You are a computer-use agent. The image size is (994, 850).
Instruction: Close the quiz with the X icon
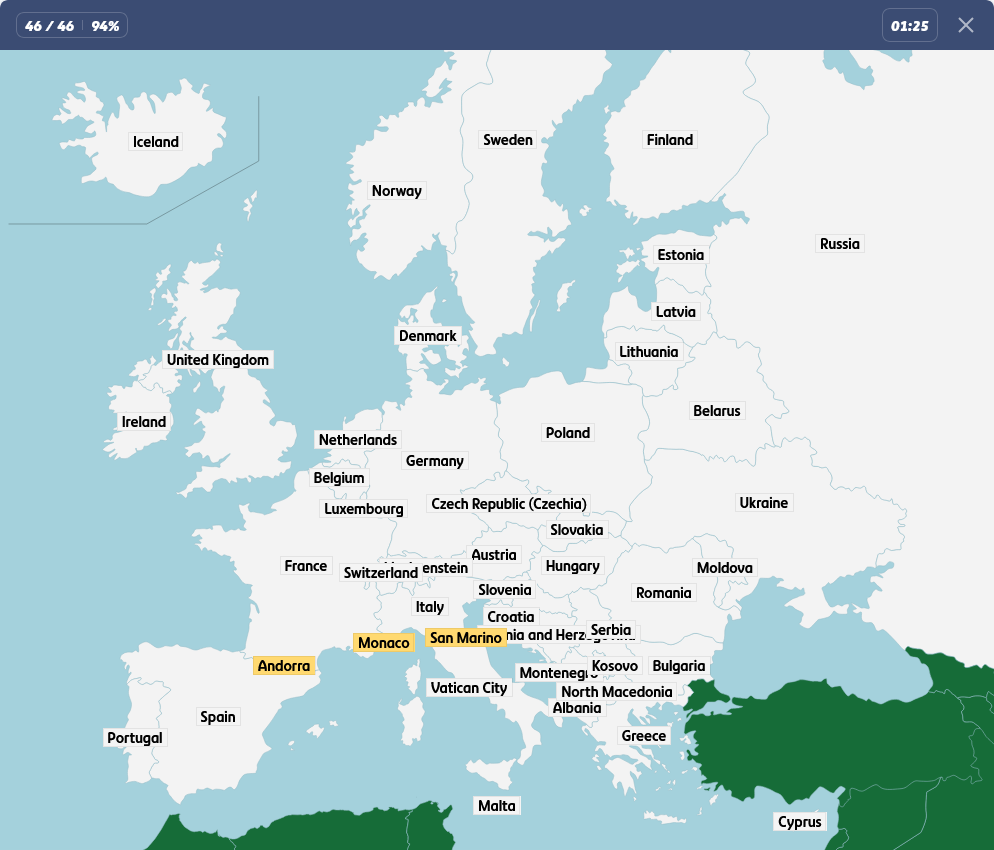click(x=965, y=25)
